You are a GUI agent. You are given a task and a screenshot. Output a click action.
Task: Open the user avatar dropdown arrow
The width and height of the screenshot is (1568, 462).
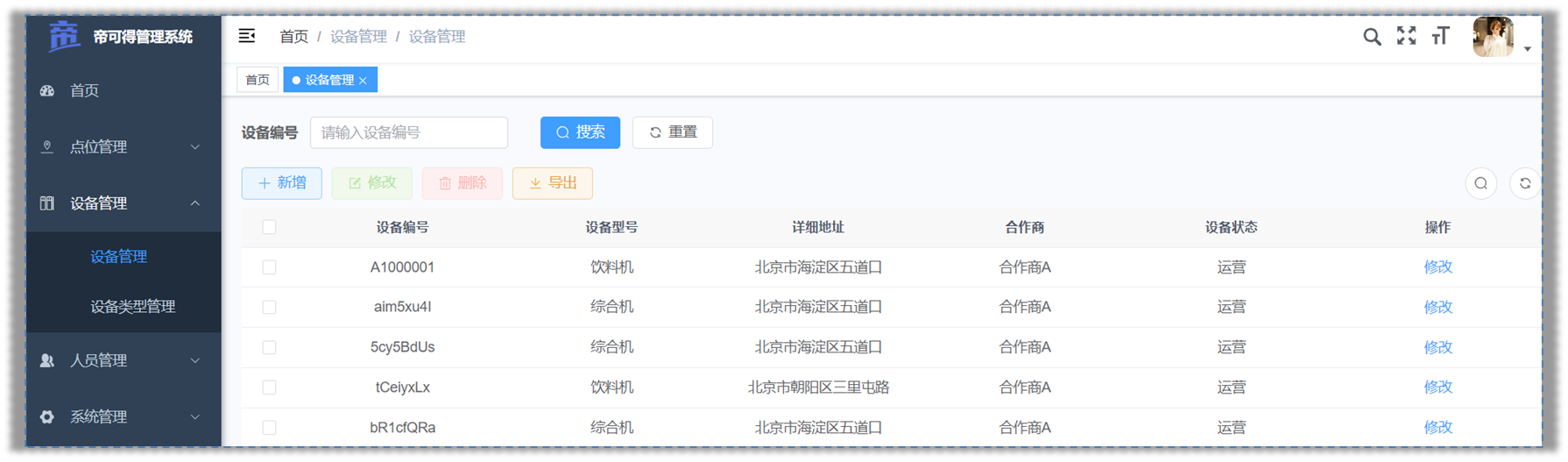[x=1527, y=49]
